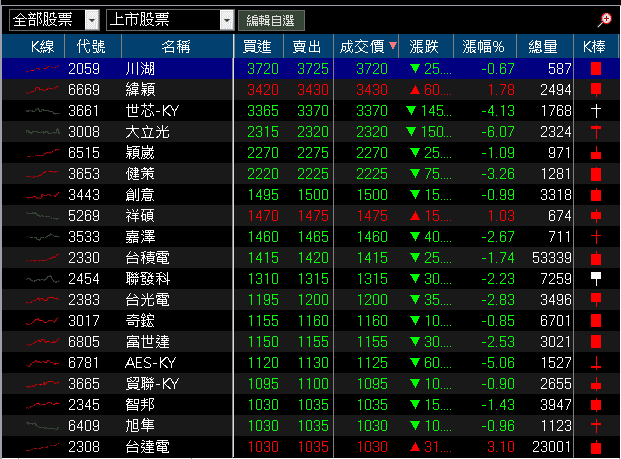Open the K-line mini chart for 聯發科
The image size is (621, 459).
(x=42, y=279)
